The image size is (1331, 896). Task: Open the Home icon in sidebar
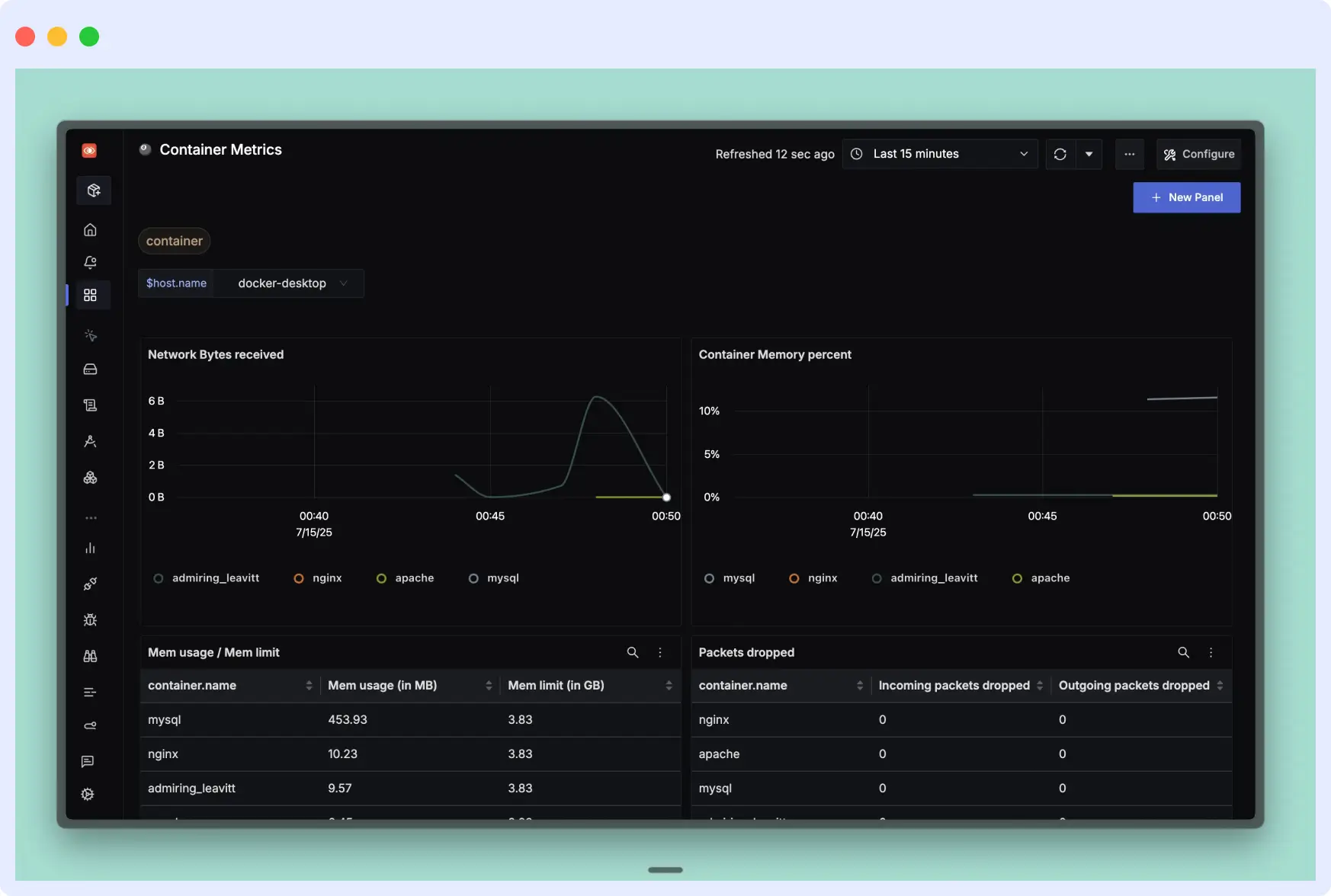[90, 229]
